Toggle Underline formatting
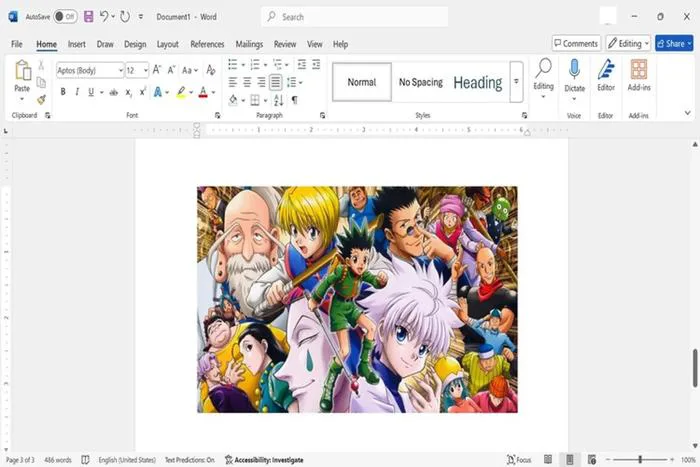 91,92
